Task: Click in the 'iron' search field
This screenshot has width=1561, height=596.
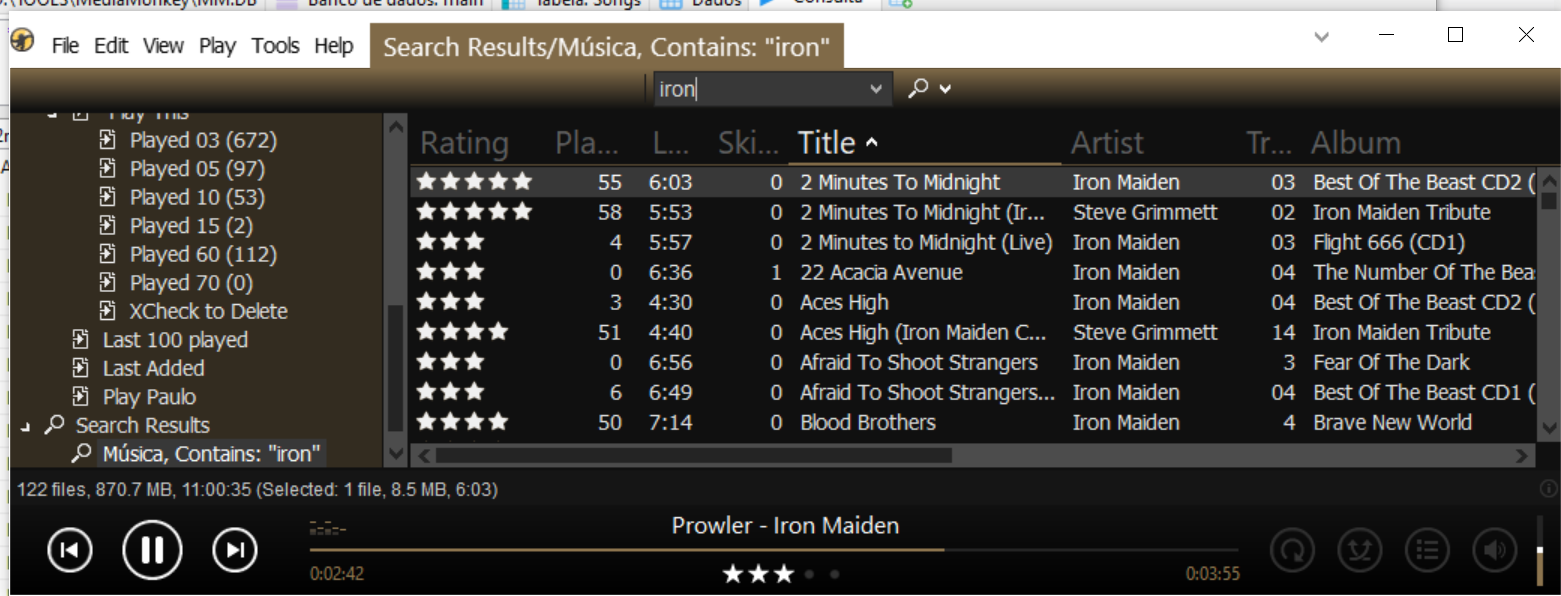Action: coord(760,89)
